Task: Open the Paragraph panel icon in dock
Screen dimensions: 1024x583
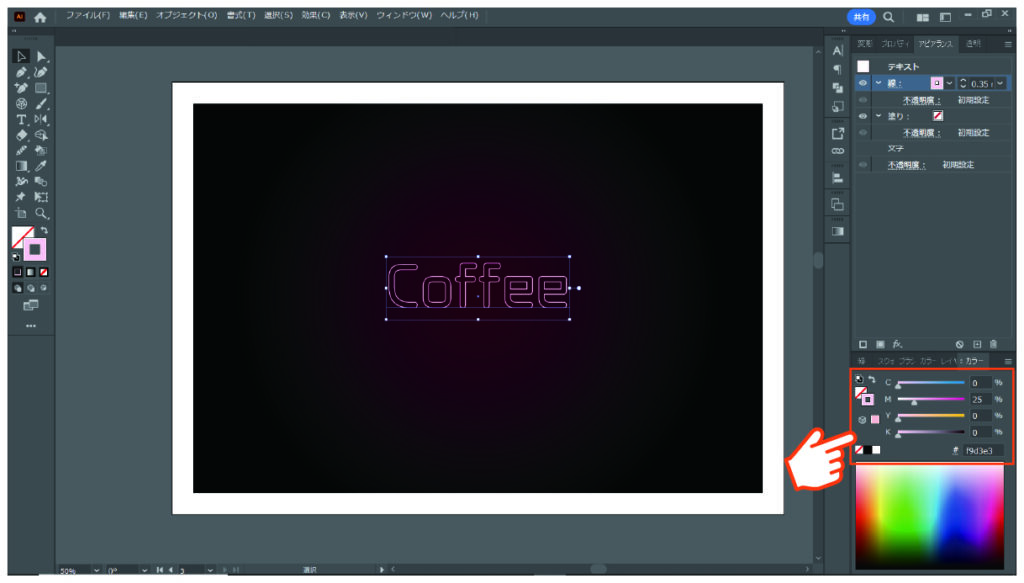Action: click(838, 69)
